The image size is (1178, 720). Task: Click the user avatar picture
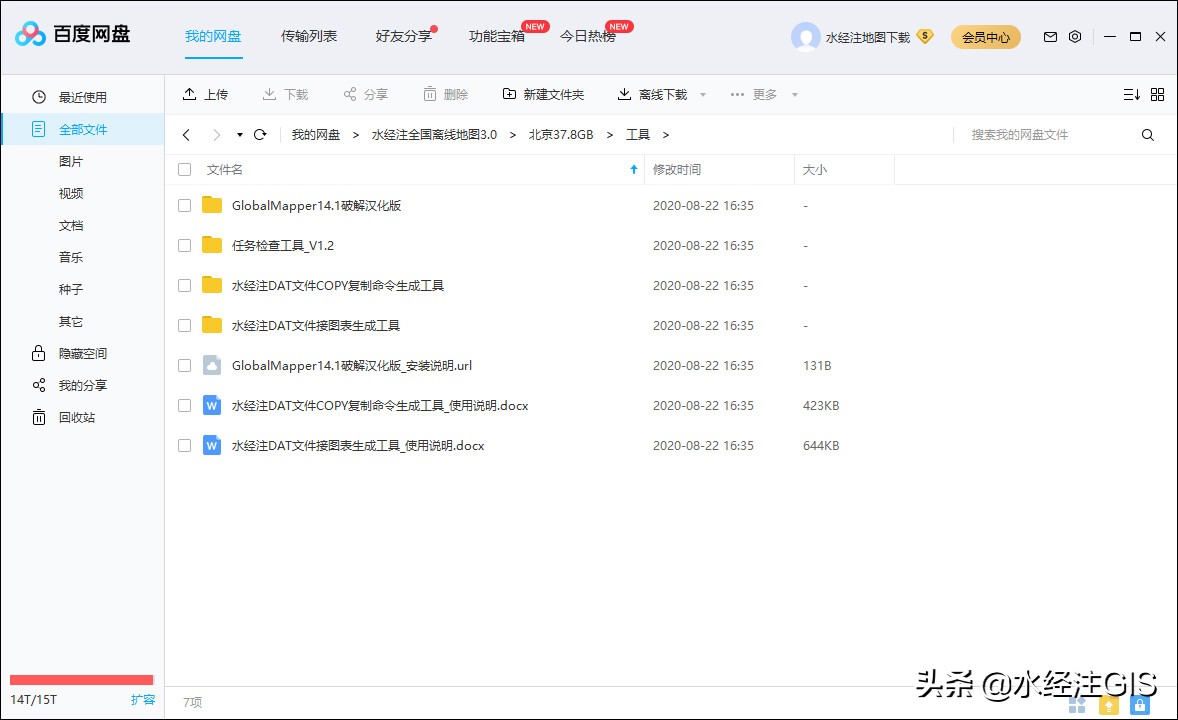point(805,36)
